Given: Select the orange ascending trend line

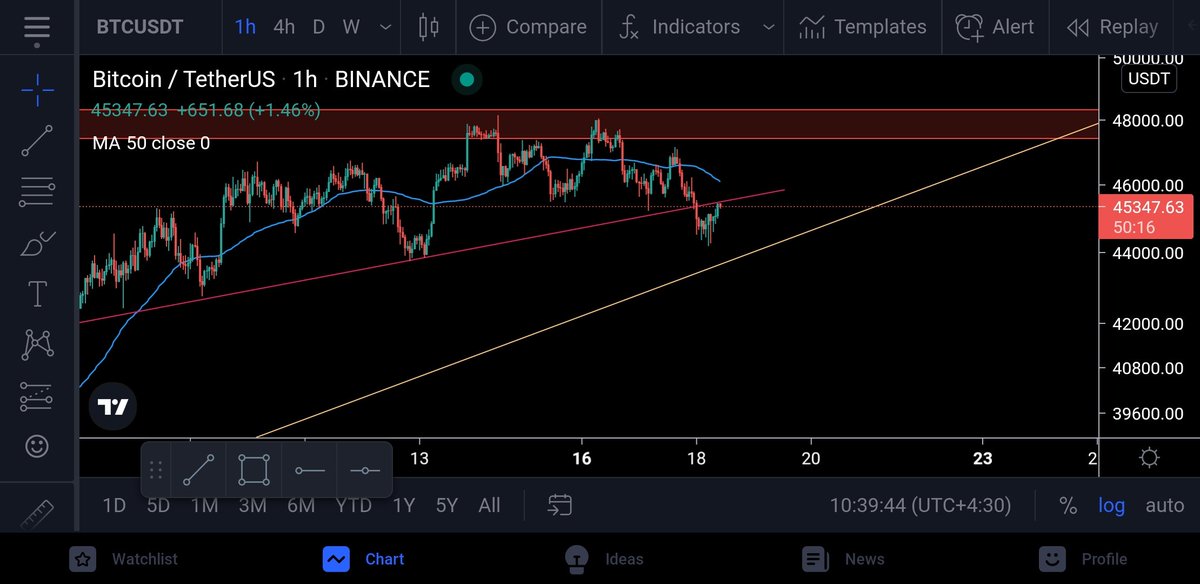Looking at the screenshot, I should point(675,280).
